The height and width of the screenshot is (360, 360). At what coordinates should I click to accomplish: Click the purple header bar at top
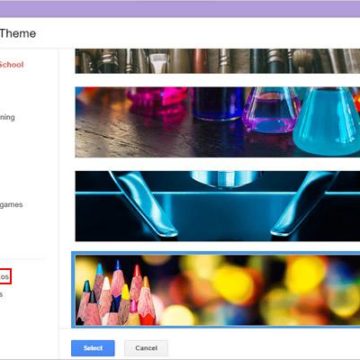(x=180, y=9)
